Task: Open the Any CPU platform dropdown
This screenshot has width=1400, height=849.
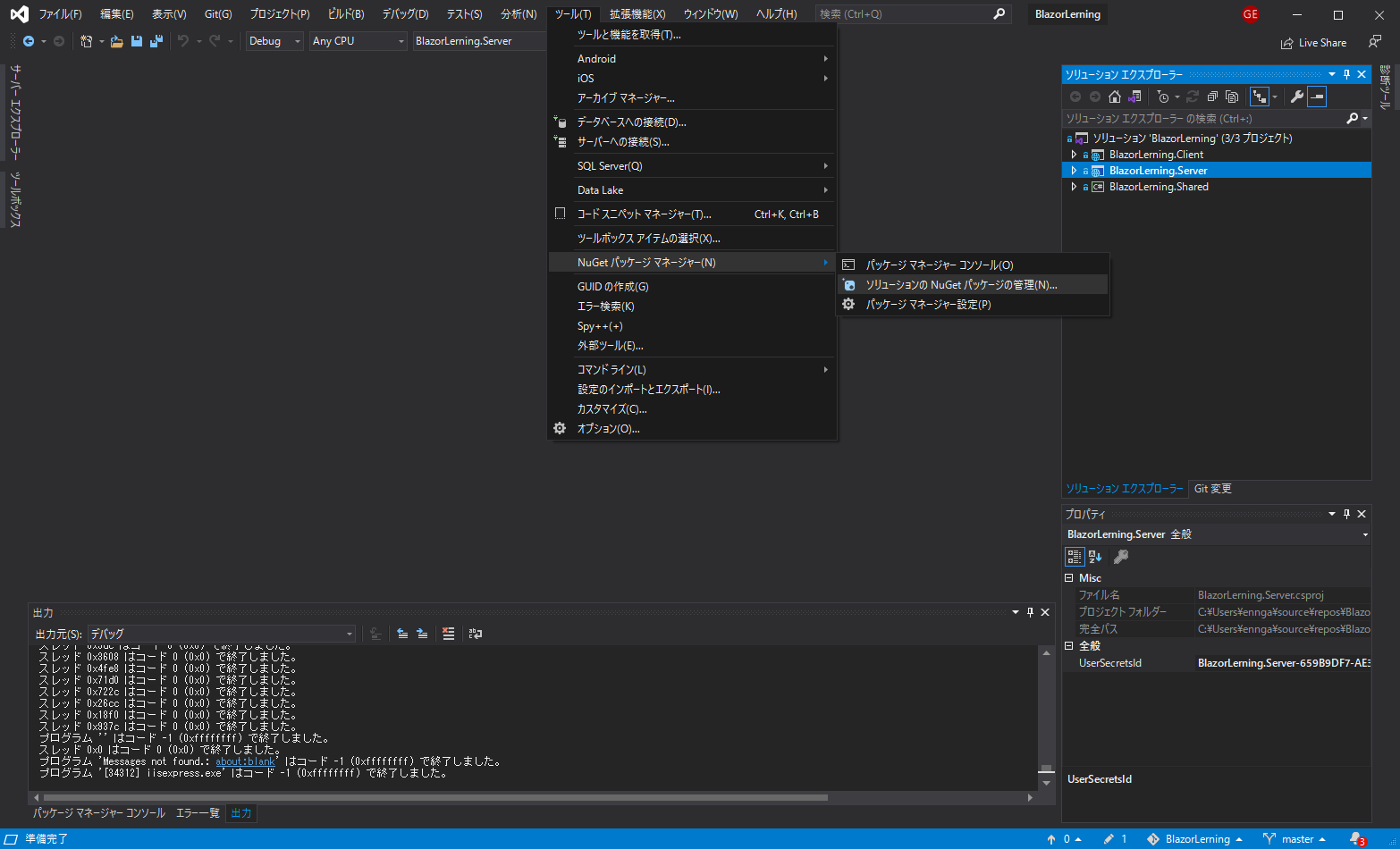Action: pyautogui.click(x=358, y=41)
